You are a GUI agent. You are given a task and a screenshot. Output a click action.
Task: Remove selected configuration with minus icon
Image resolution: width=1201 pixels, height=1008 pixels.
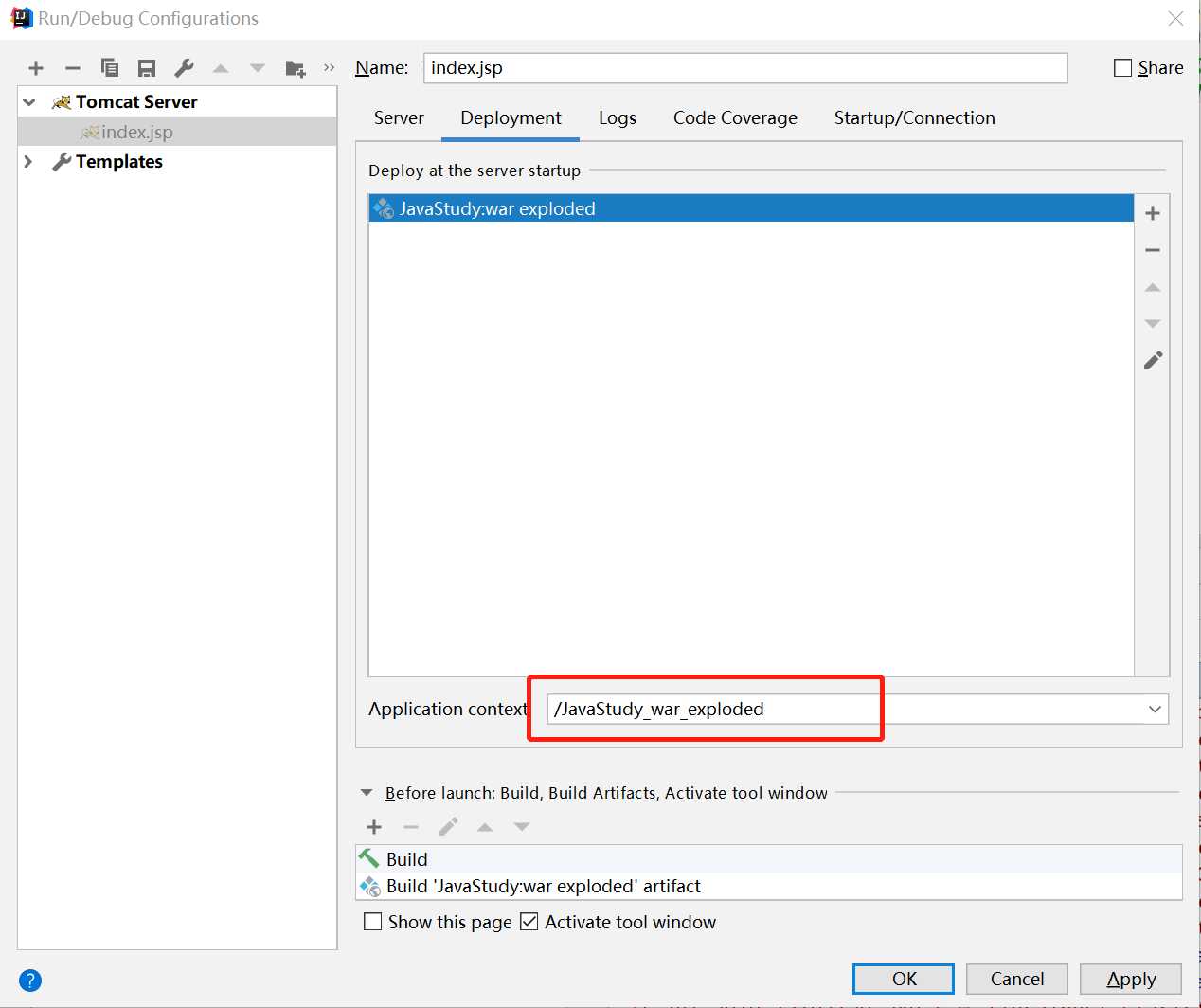(x=73, y=68)
